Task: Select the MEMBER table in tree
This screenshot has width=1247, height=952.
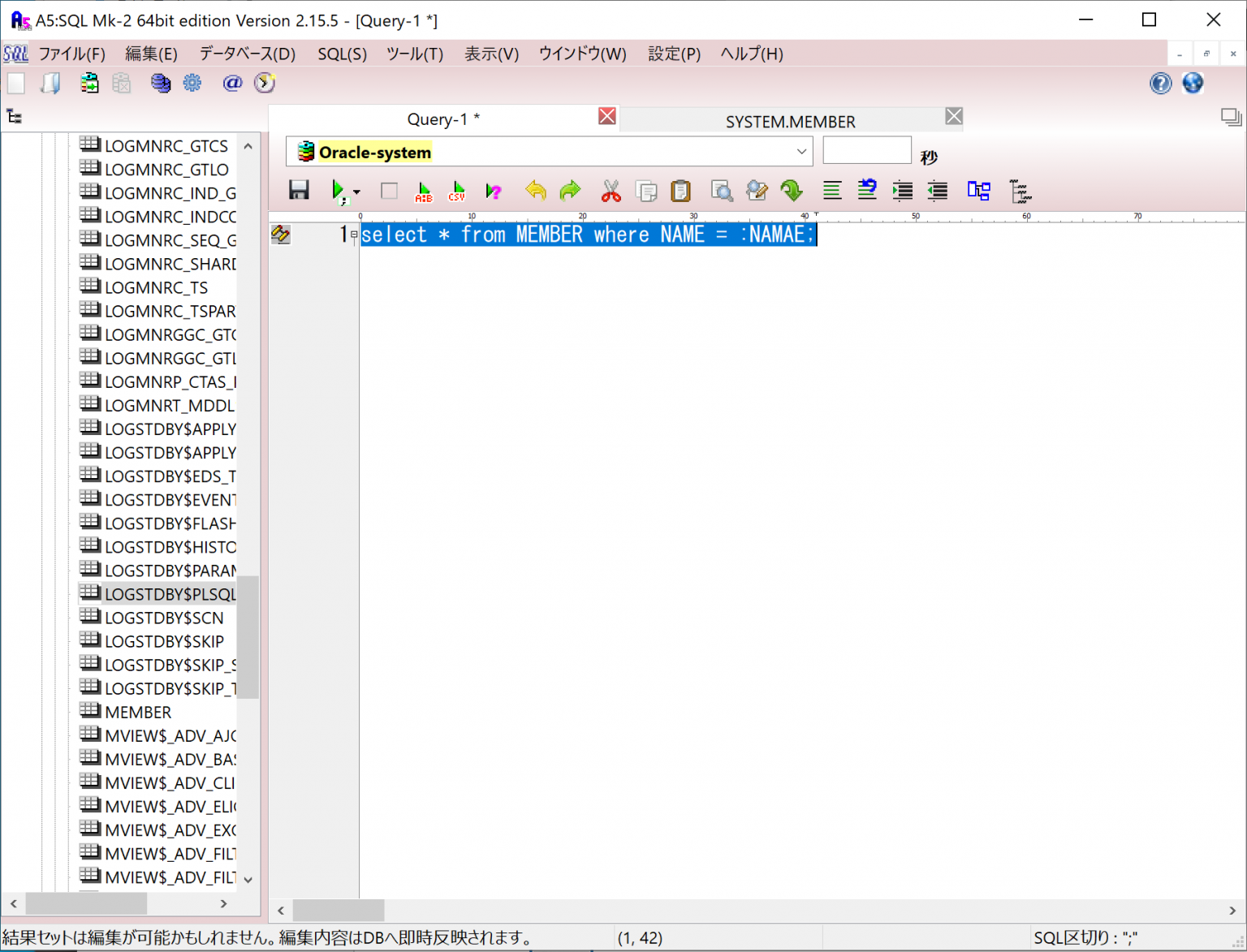Action: pos(138,712)
